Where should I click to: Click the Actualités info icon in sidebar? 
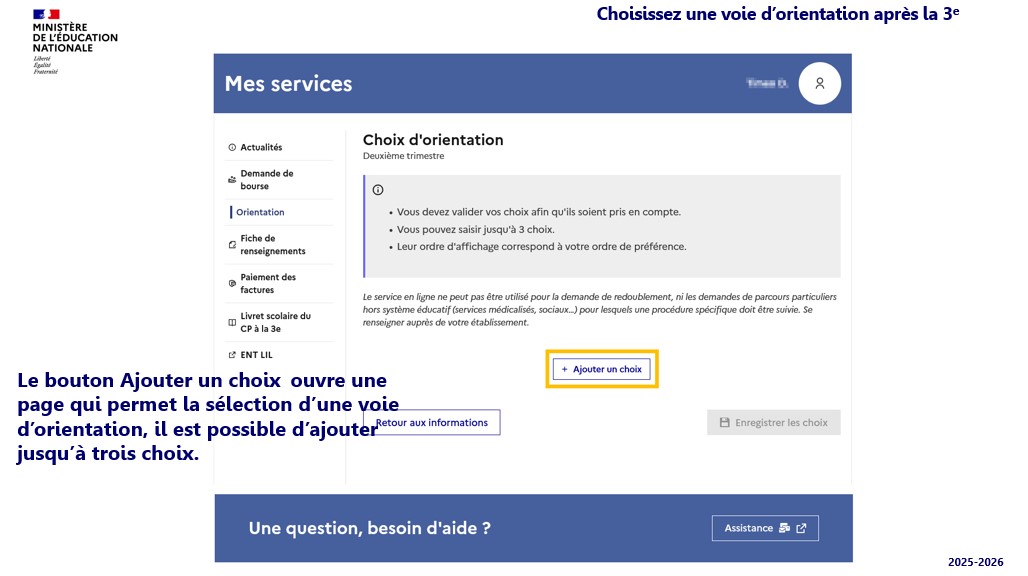[232, 147]
